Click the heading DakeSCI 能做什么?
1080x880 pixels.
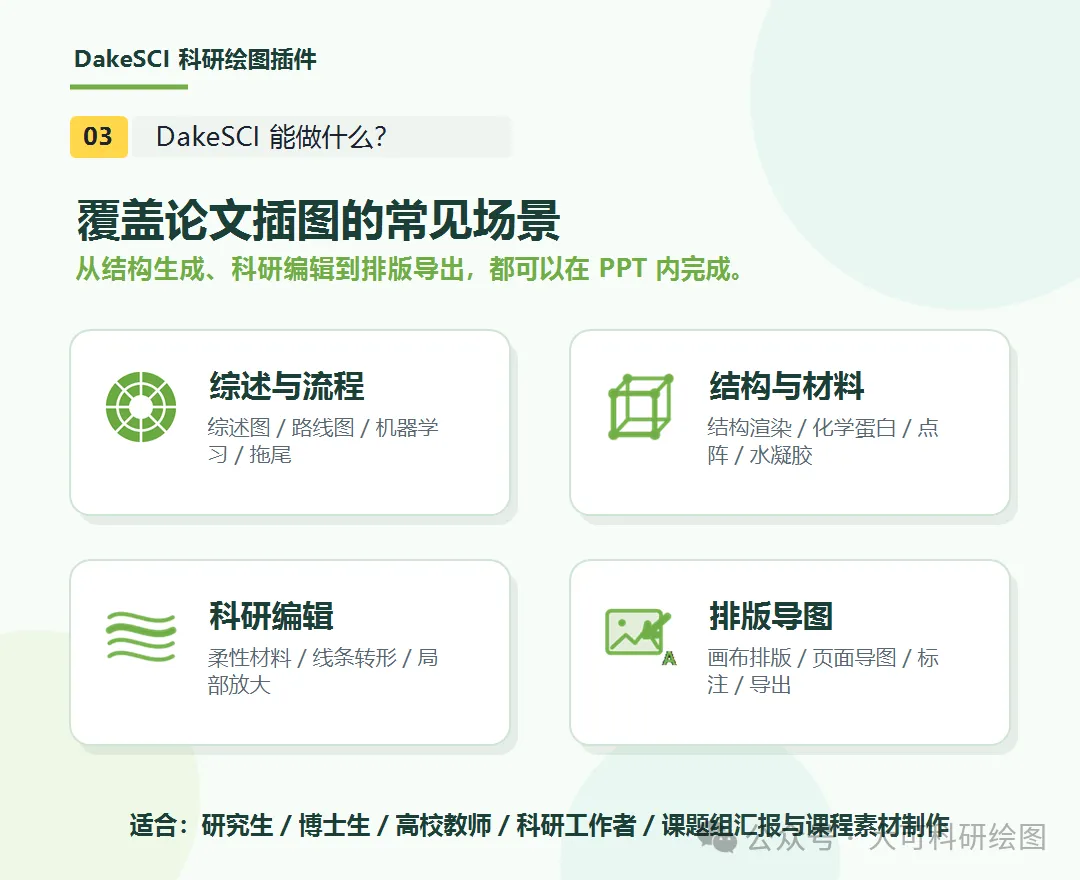271,137
